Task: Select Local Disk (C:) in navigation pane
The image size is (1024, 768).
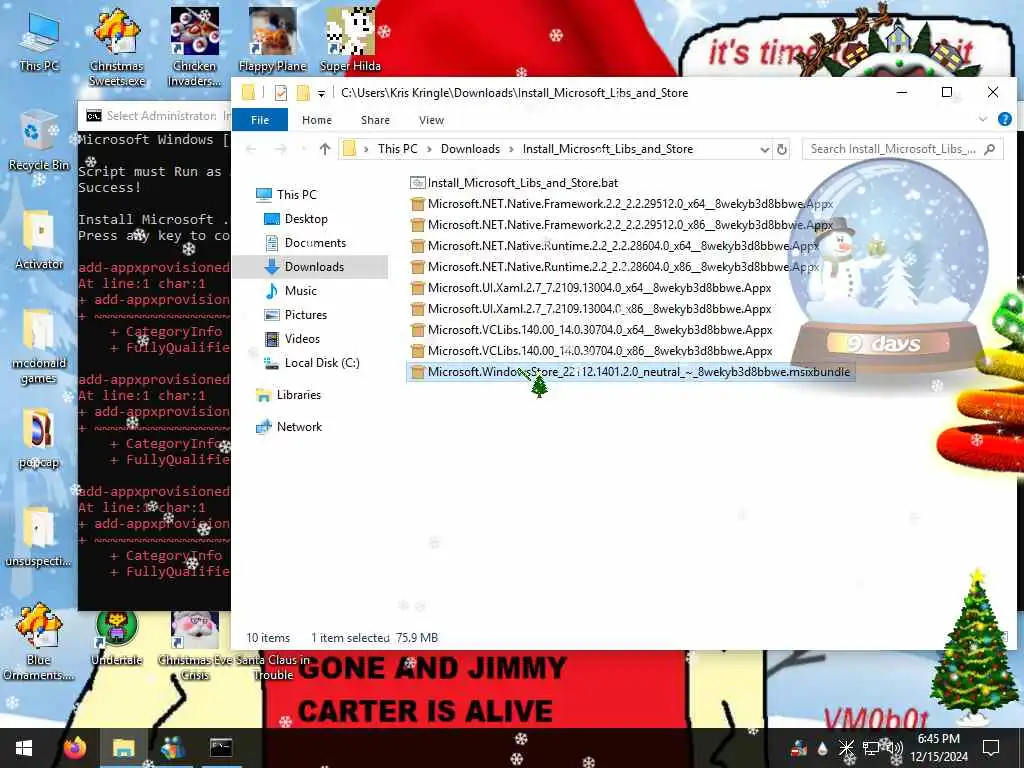Action: [321, 362]
